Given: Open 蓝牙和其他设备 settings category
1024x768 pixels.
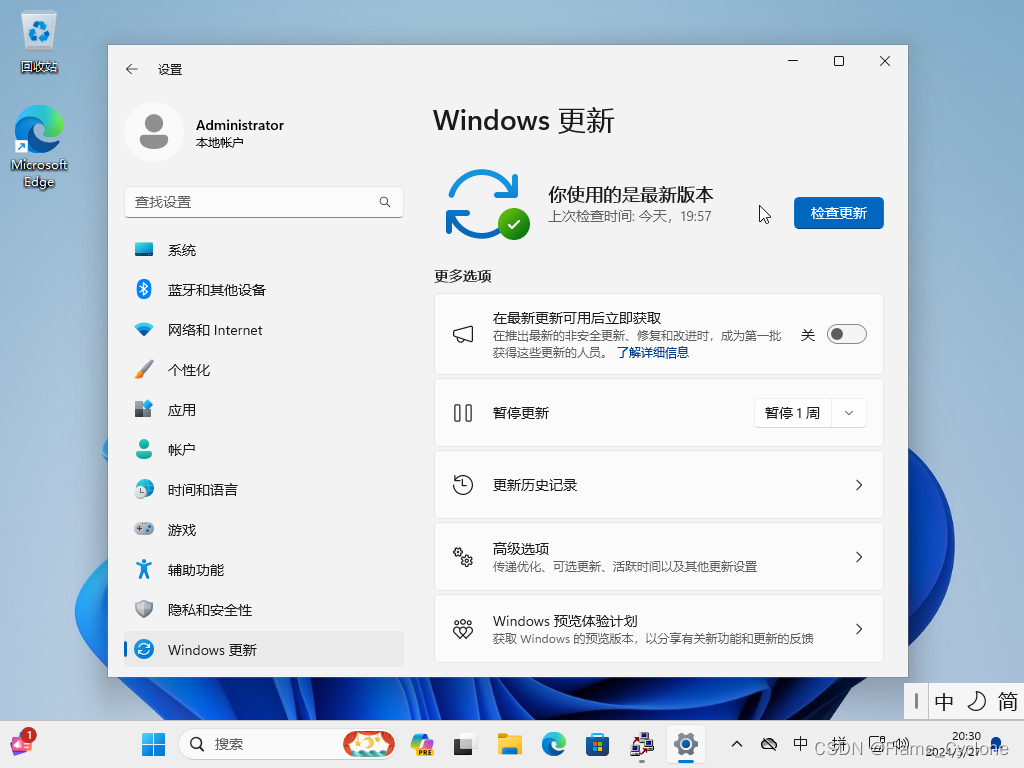Looking at the screenshot, I should [x=264, y=290].
